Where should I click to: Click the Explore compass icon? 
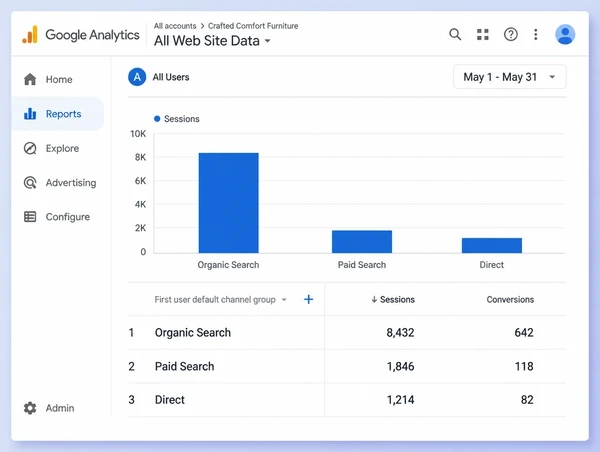30,148
